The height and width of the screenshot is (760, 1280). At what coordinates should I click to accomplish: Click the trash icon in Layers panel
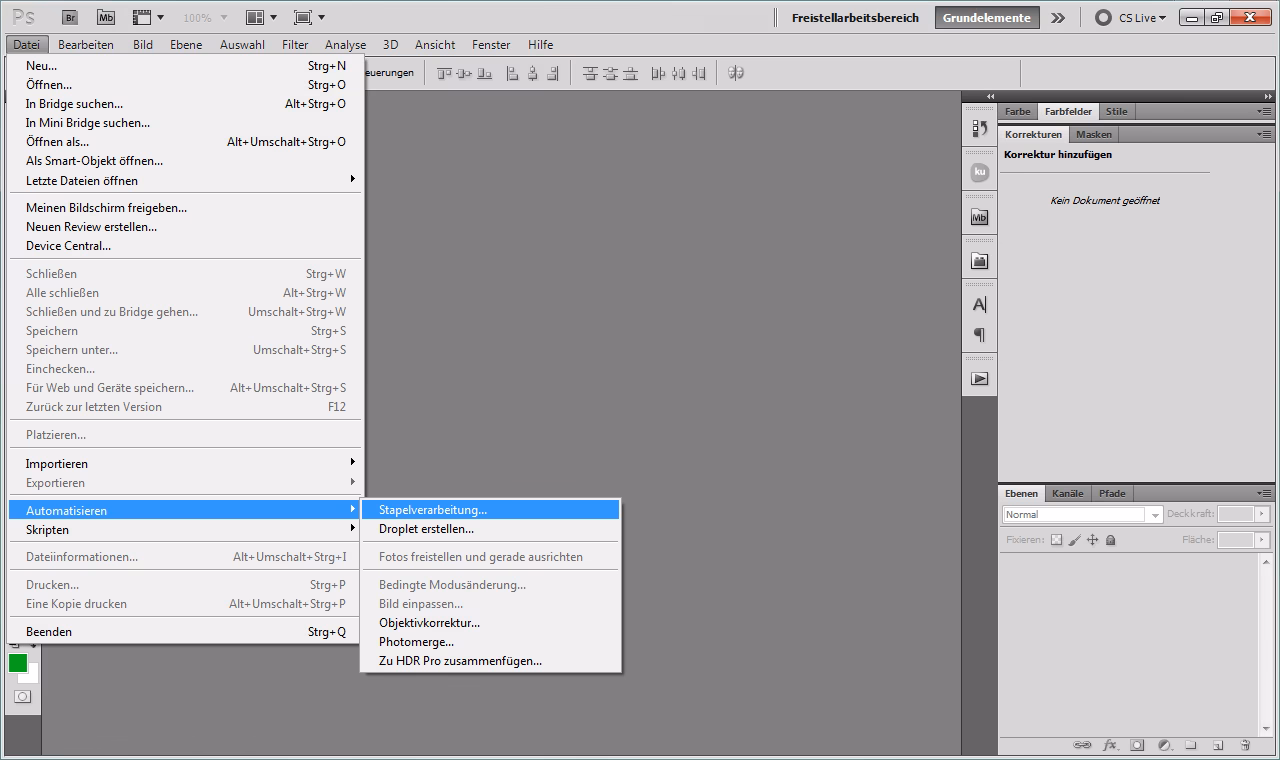[x=1245, y=745]
